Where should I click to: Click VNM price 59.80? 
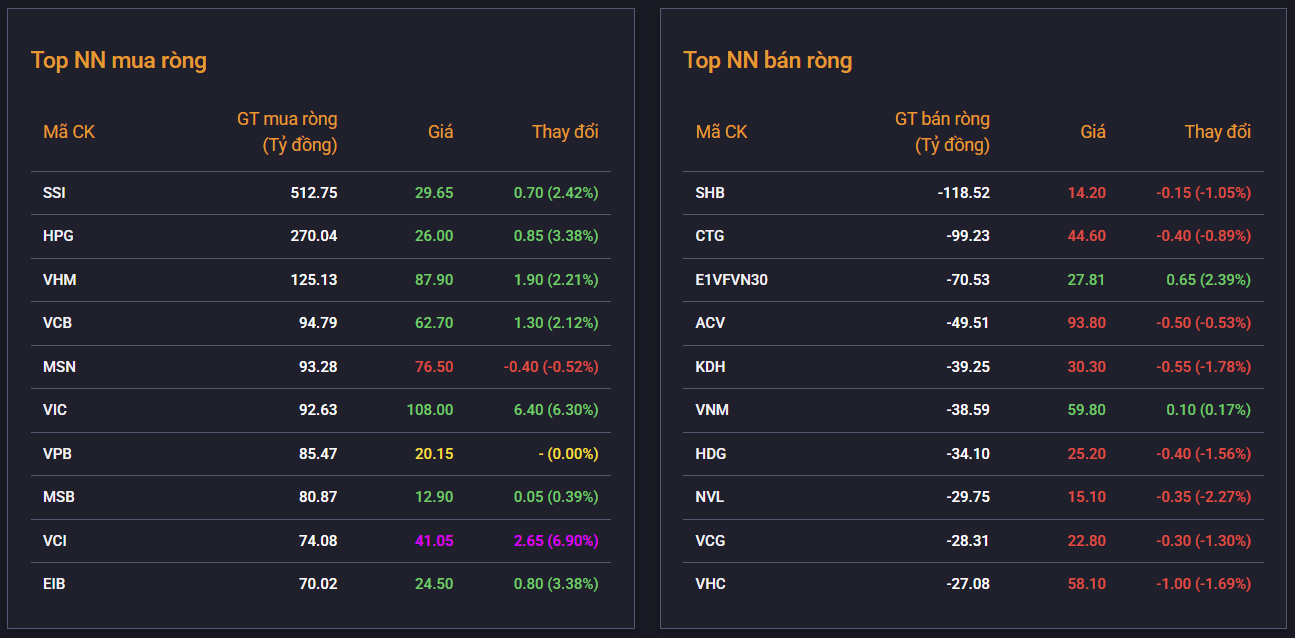(1087, 410)
